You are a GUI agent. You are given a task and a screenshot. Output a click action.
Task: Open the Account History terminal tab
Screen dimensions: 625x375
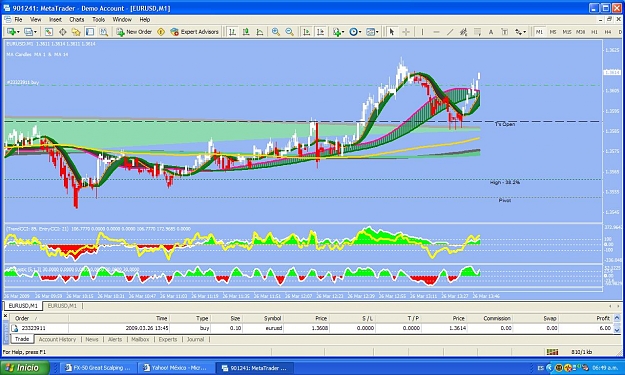coord(57,340)
